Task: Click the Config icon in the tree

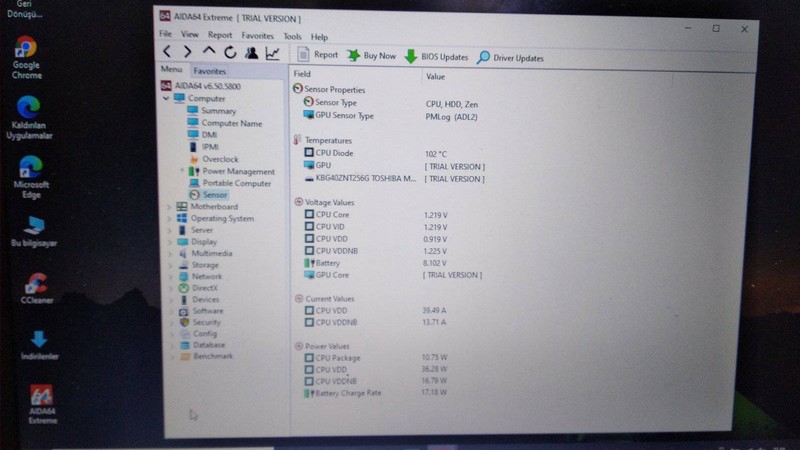Action: 185,334
